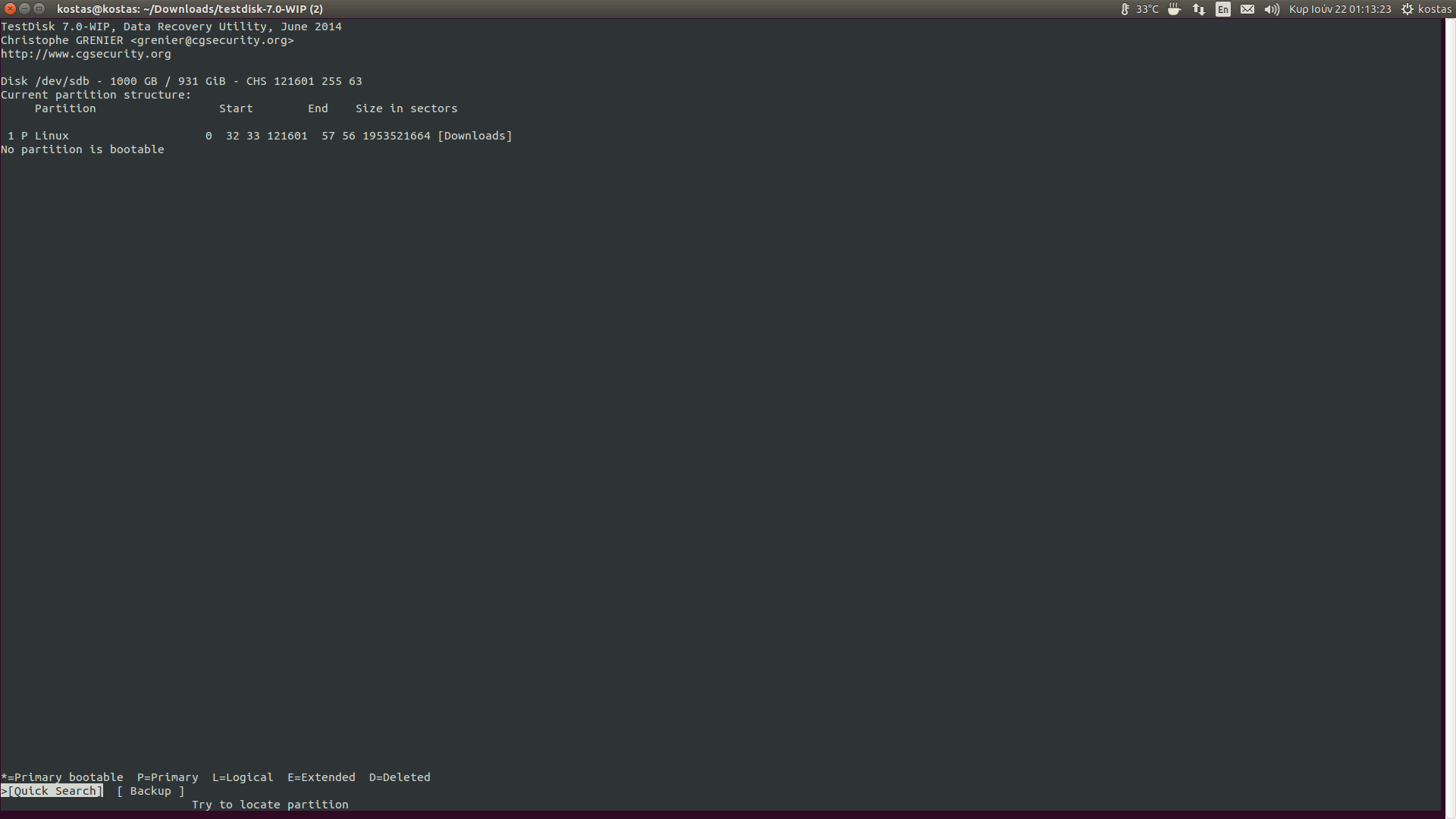
Task: Open the temperature sensor indicator
Action: pos(1139,9)
